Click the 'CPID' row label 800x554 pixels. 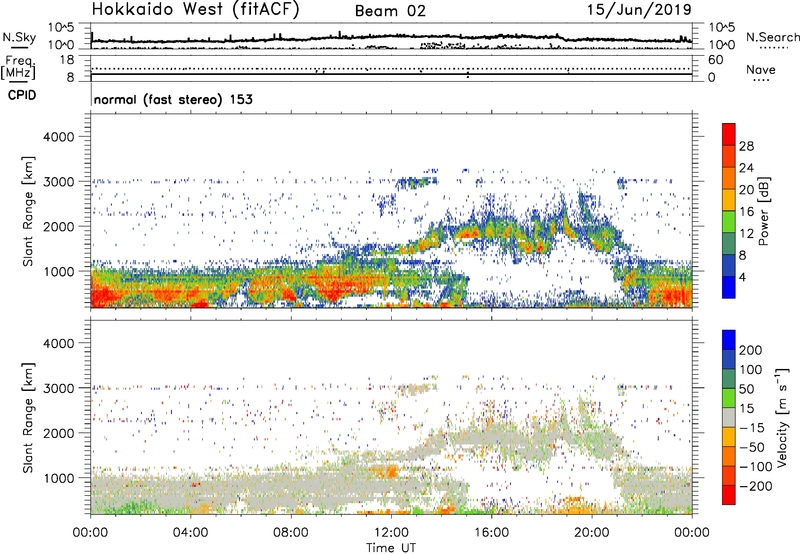(22, 95)
